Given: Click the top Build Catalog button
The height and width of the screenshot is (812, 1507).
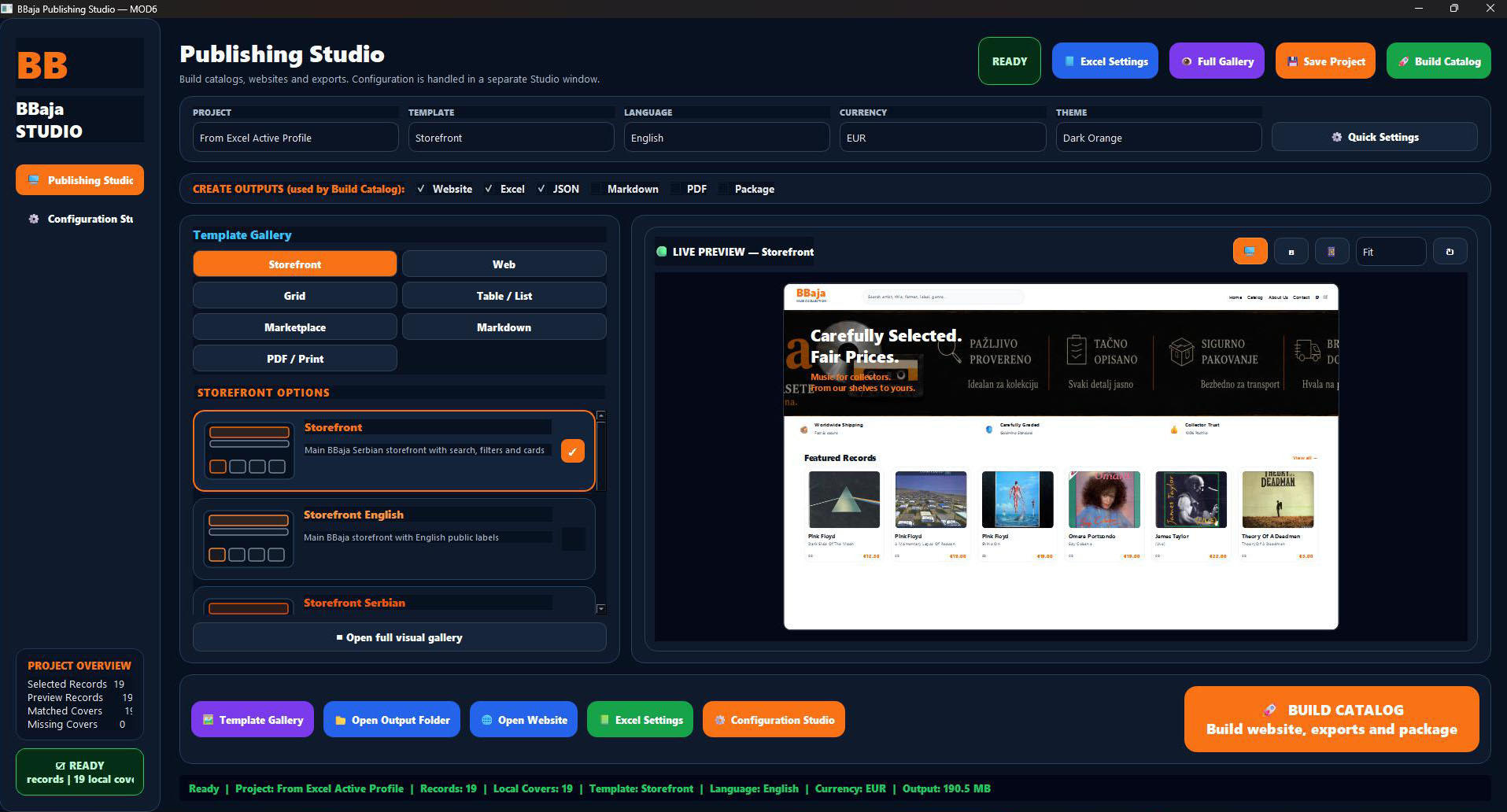Looking at the screenshot, I should (x=1439, y=61).
